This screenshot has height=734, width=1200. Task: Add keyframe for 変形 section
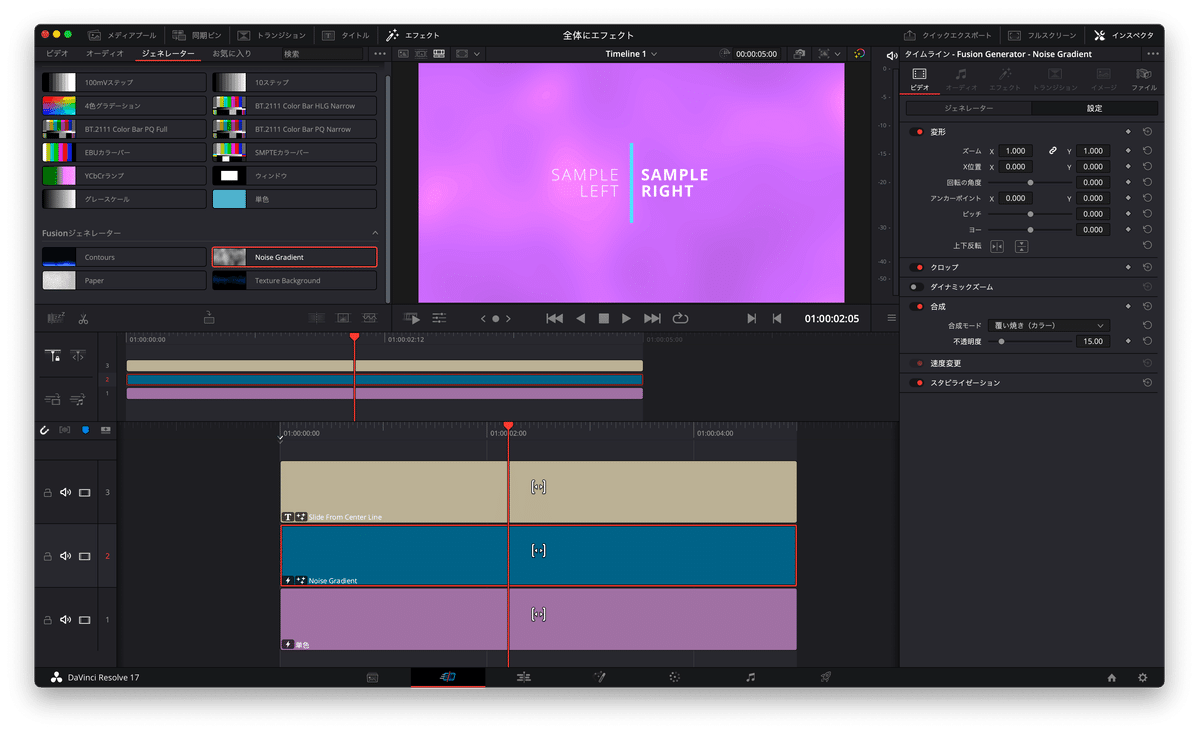[x=1128, y=132]
